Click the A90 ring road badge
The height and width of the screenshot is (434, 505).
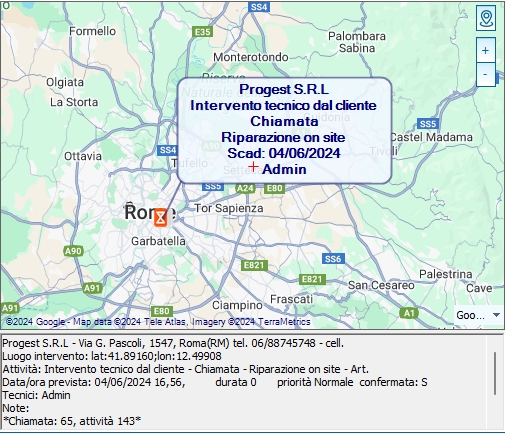point(73,251)
